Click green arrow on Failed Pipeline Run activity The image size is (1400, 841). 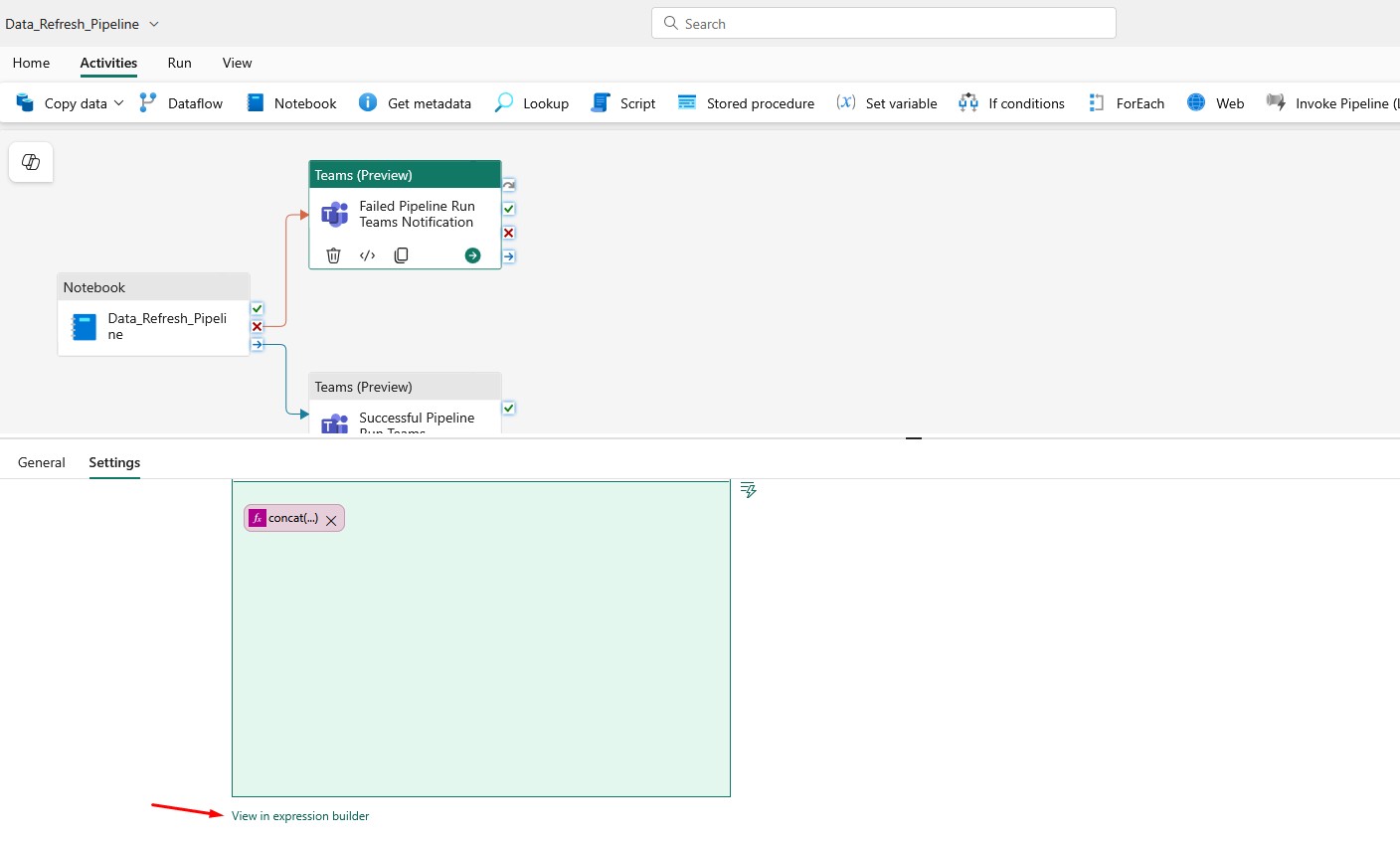pyautogui.click(x=472, y=255)
